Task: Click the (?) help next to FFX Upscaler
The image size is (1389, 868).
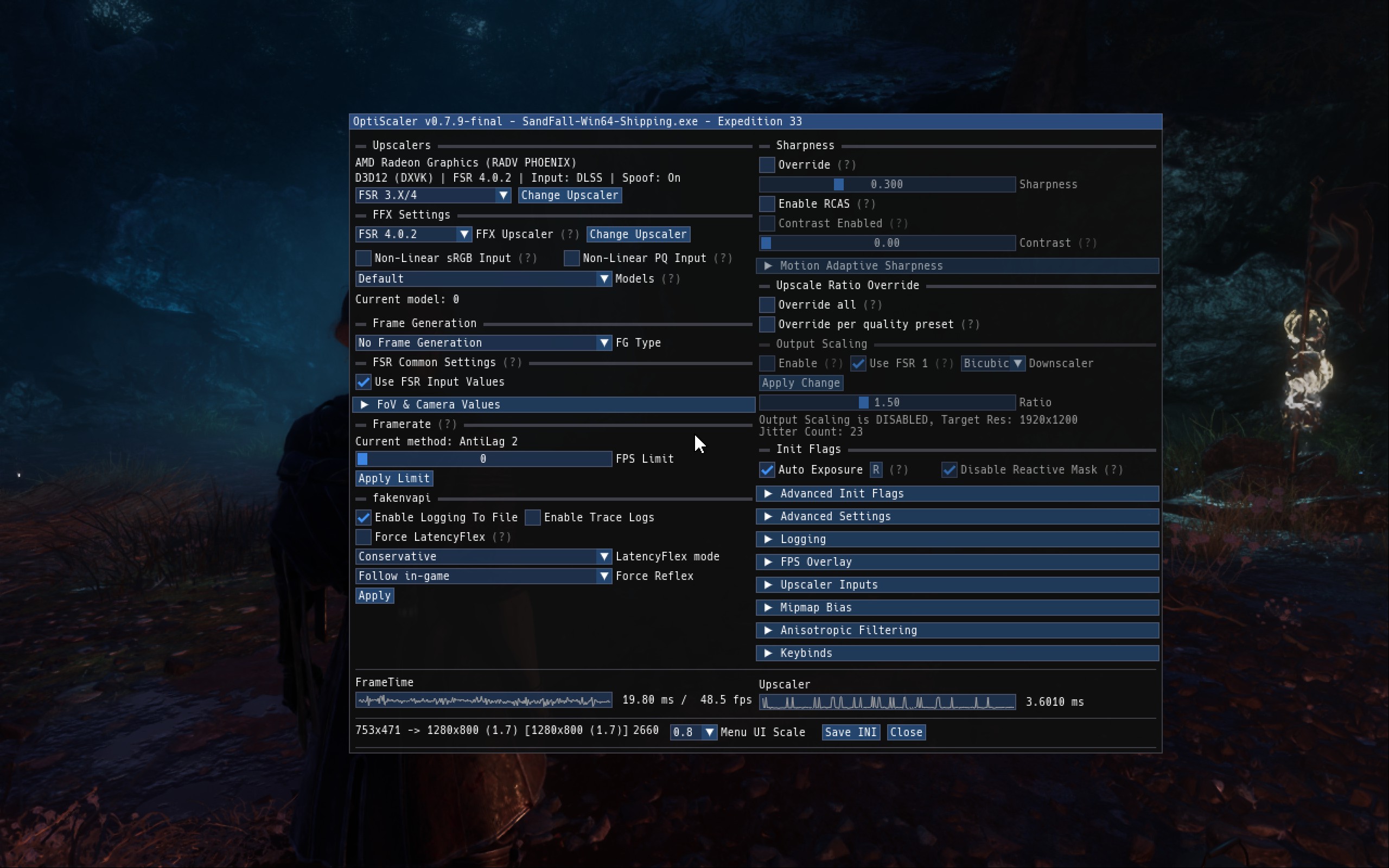Action: 569,234
